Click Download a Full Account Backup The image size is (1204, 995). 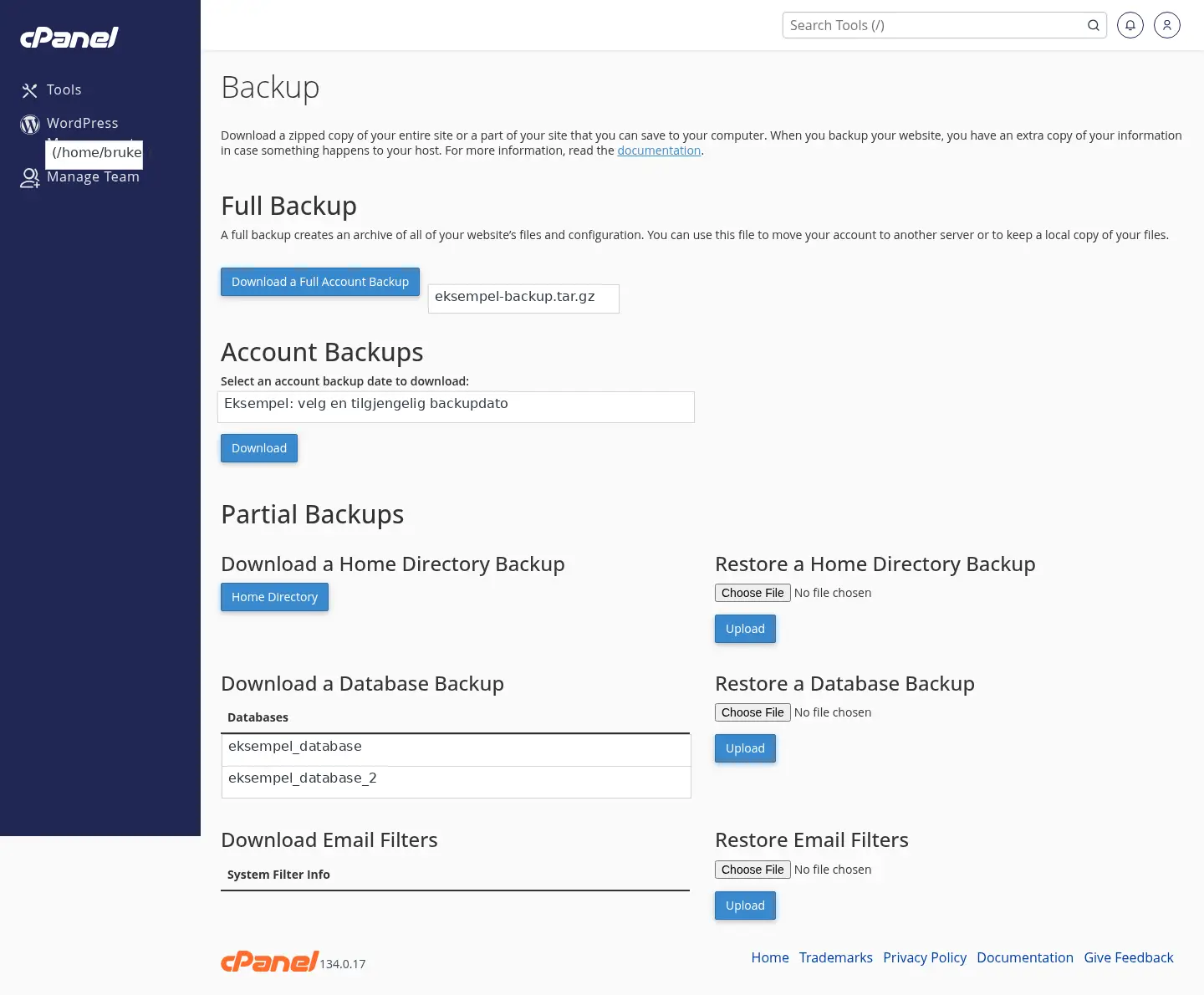(319, 282)
